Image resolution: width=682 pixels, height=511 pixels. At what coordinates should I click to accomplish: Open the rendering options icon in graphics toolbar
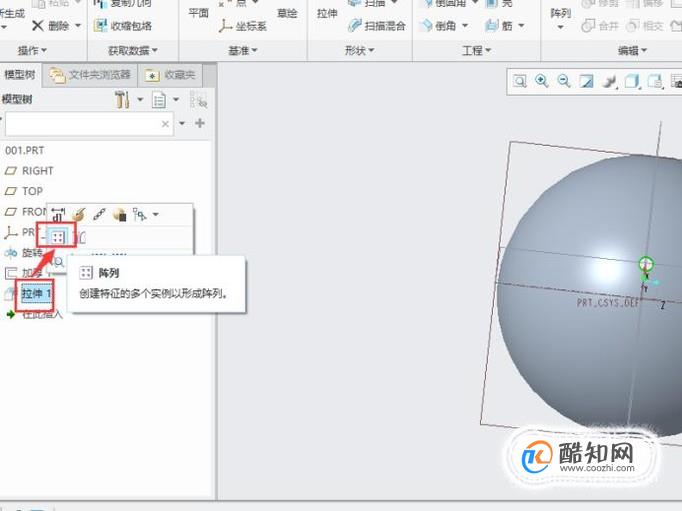point(609,81)
